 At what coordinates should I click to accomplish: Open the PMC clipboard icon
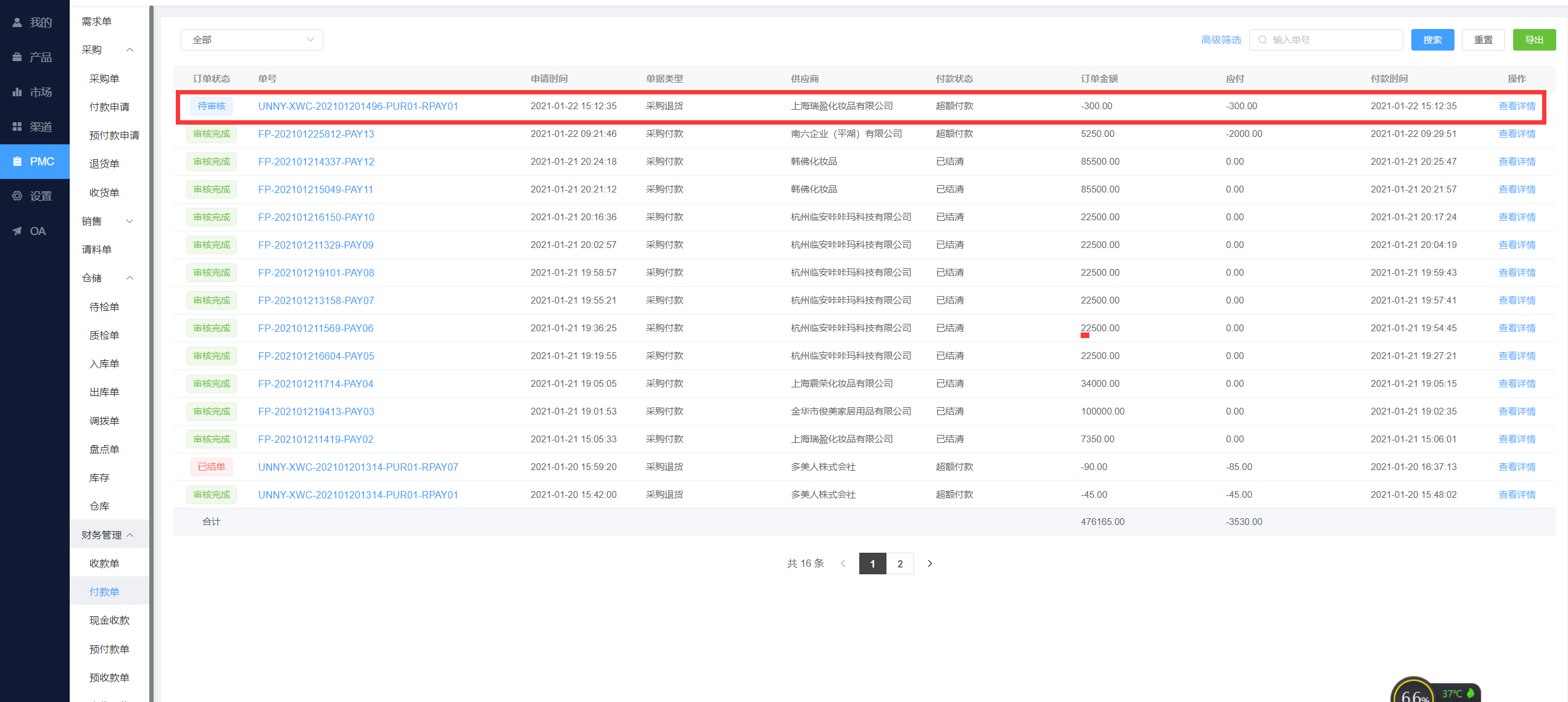pyautogui.click(x=17, y=162)
